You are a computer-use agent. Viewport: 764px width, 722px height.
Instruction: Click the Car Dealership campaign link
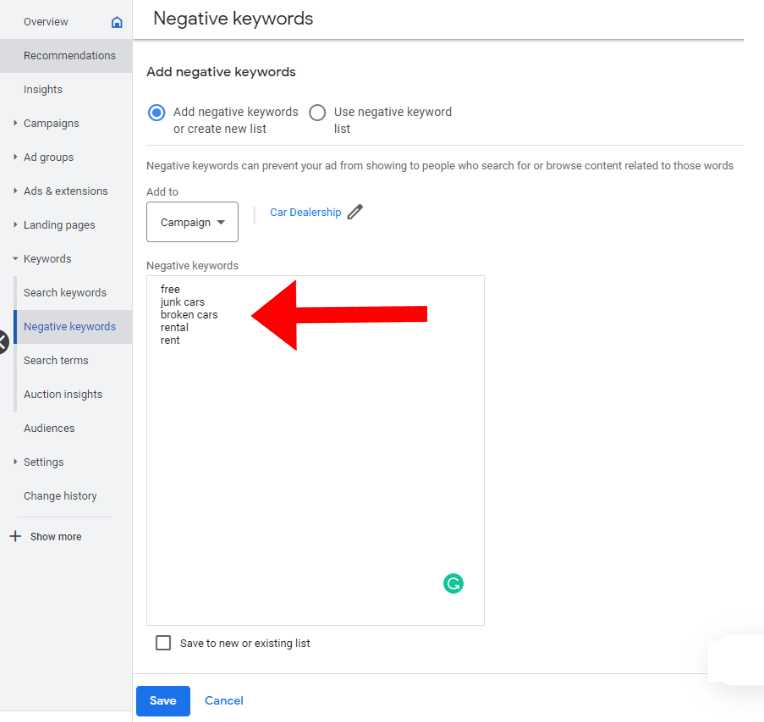pos(306,212)
